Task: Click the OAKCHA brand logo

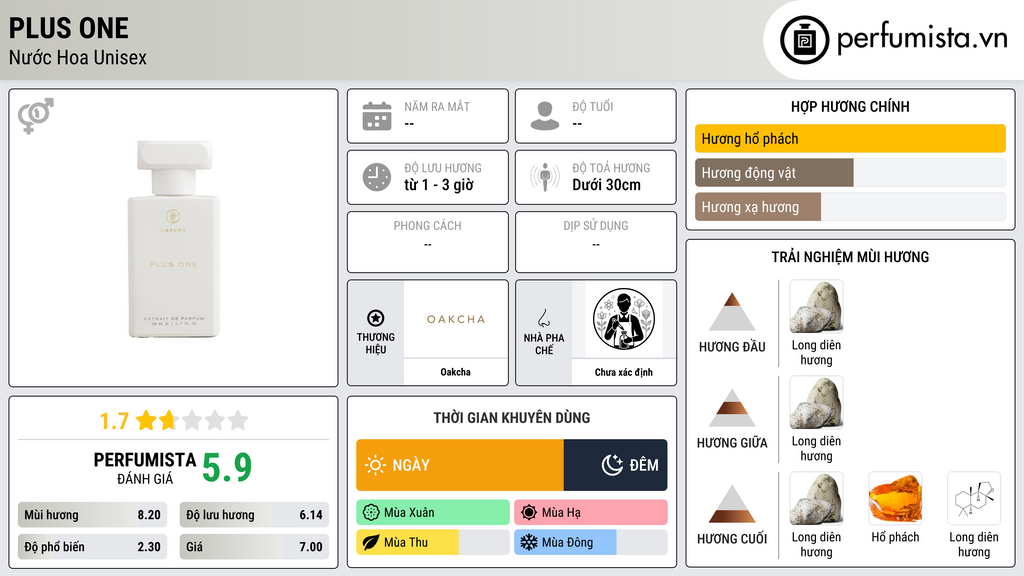Action: 456,319
